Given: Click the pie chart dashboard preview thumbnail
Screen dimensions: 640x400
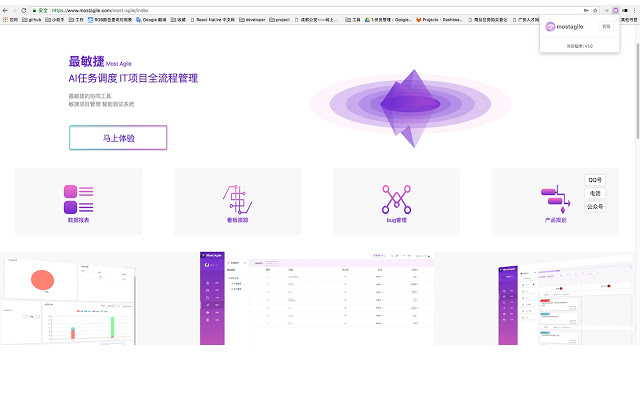Looking at the screenshot, I should [x=68, y=300].
